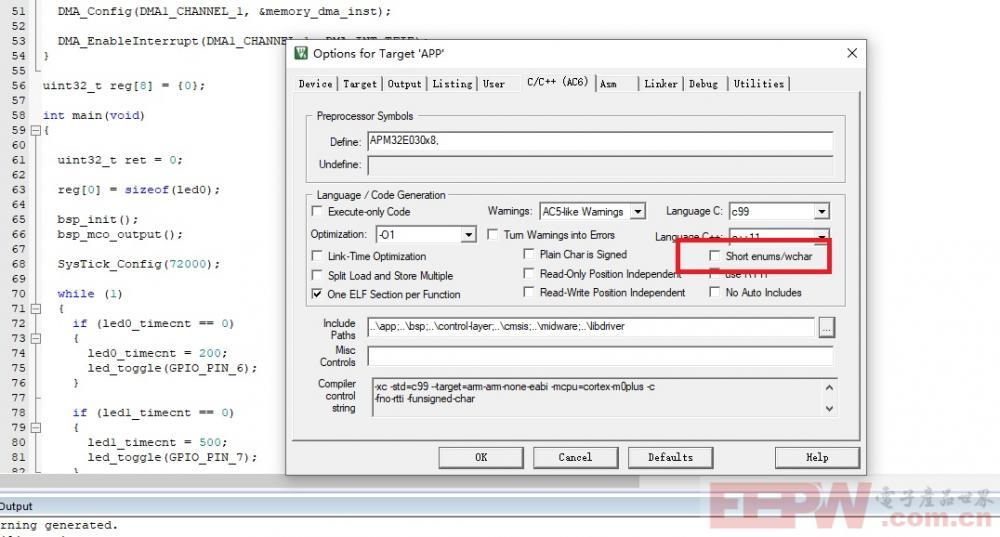1000x537 pixels.
Task: Open the Language C dropdown set to c99
Action: coord(820,212)
